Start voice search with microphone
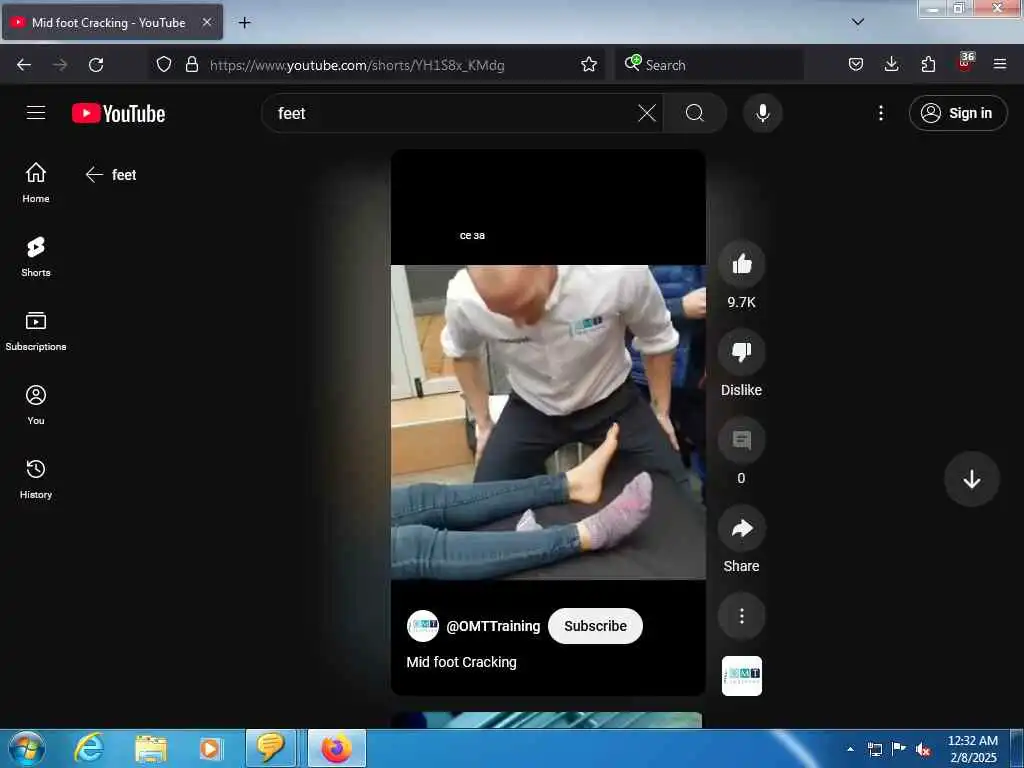 [x=762, y=113]
